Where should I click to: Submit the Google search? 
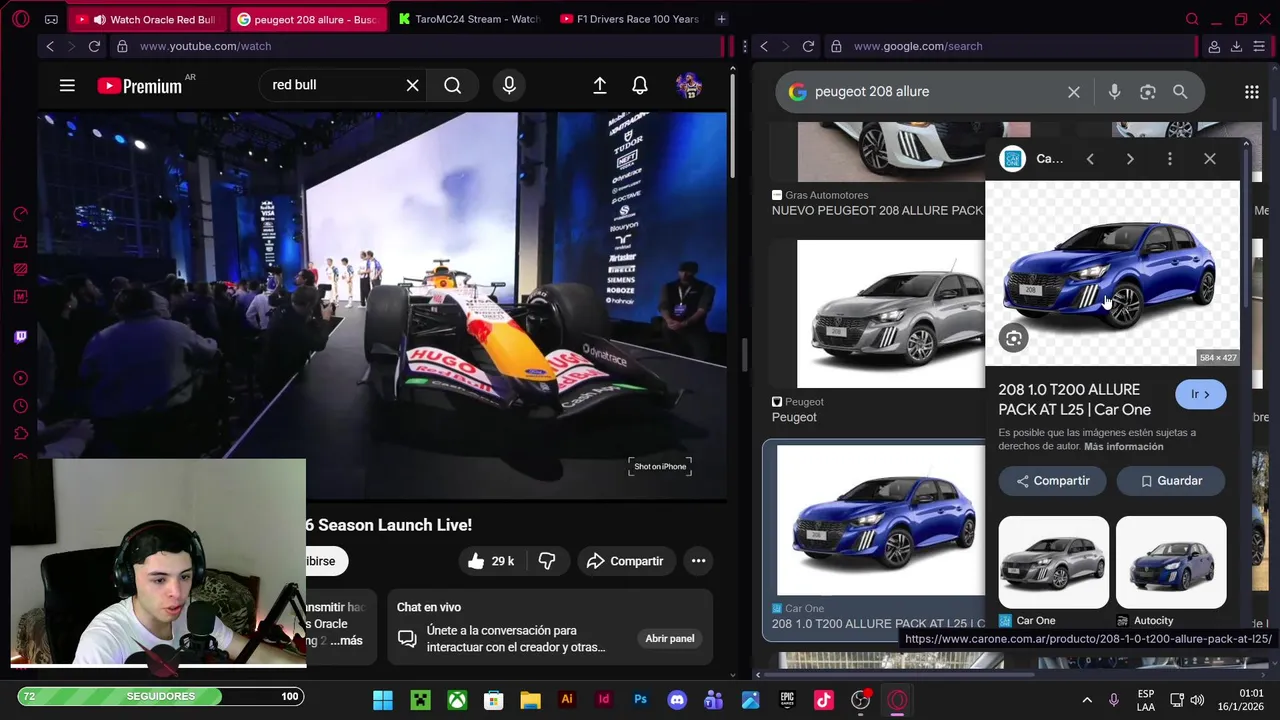[x=1180, y=92]
